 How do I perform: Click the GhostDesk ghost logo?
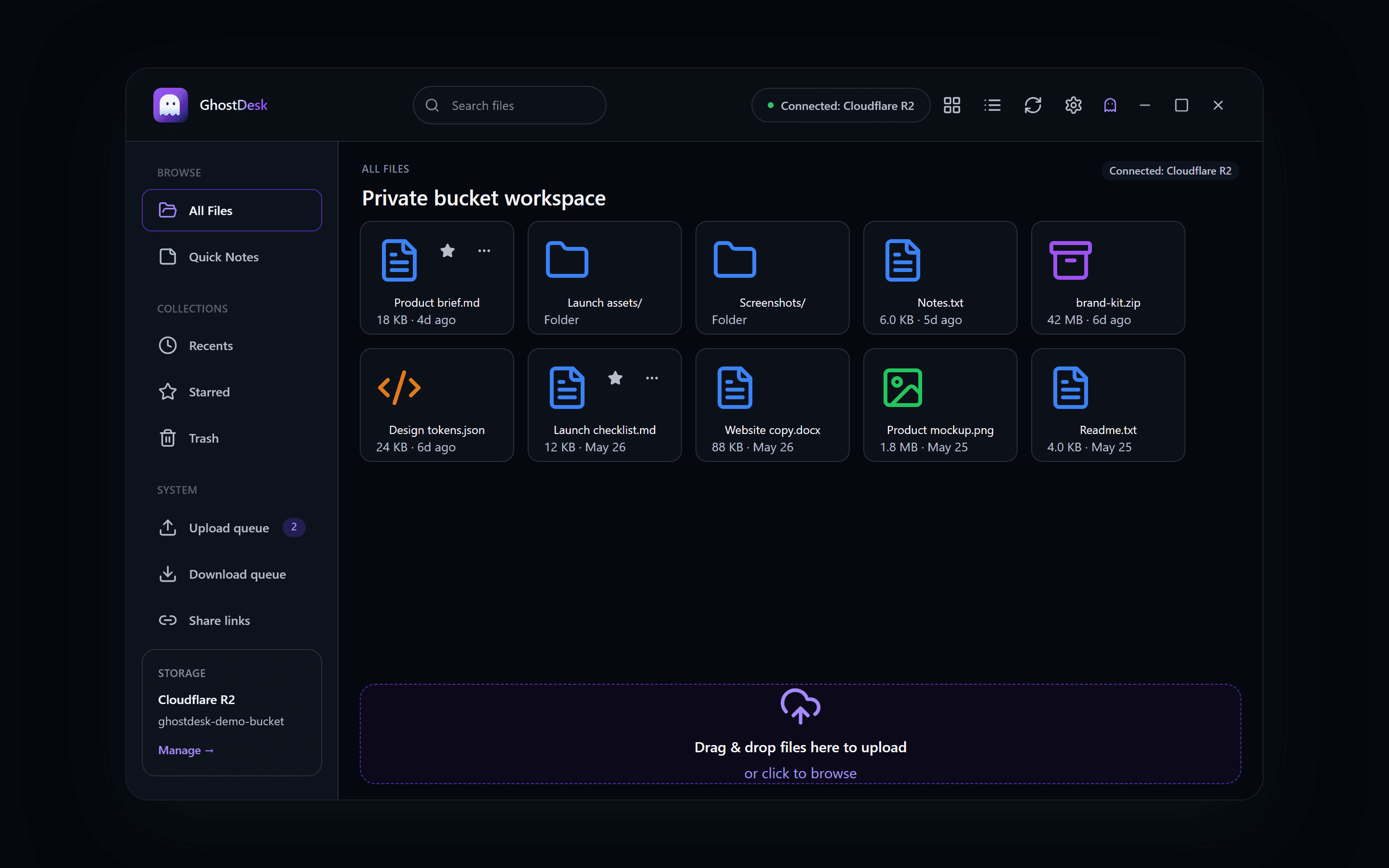coord(170,105)
